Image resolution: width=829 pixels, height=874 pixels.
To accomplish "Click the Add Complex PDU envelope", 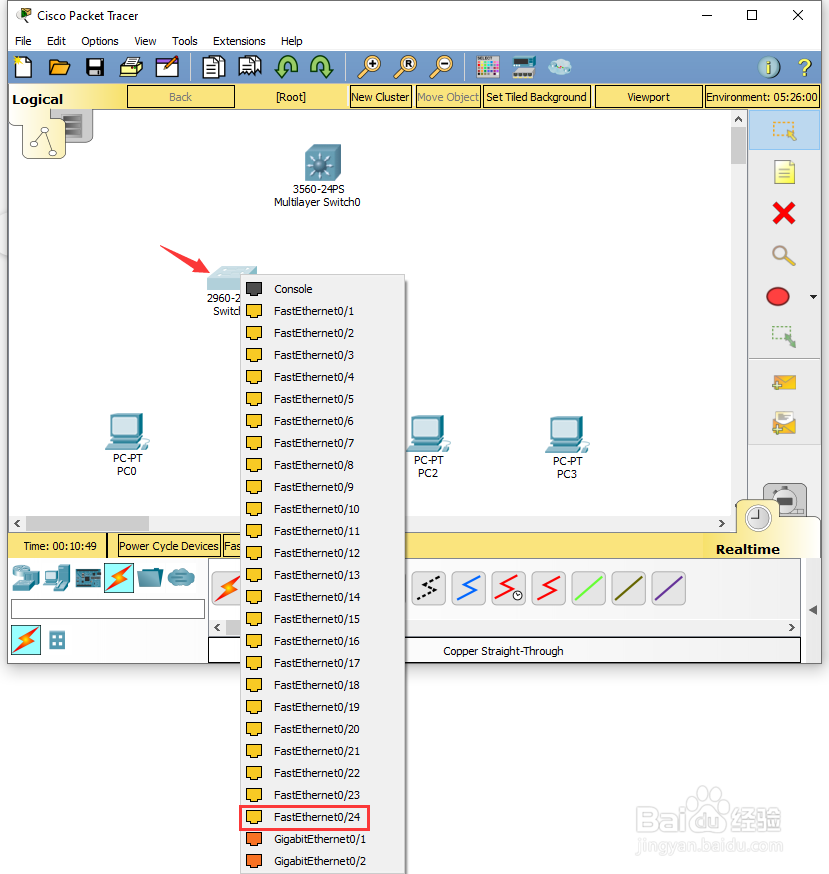I will click(x=784, y=423).
